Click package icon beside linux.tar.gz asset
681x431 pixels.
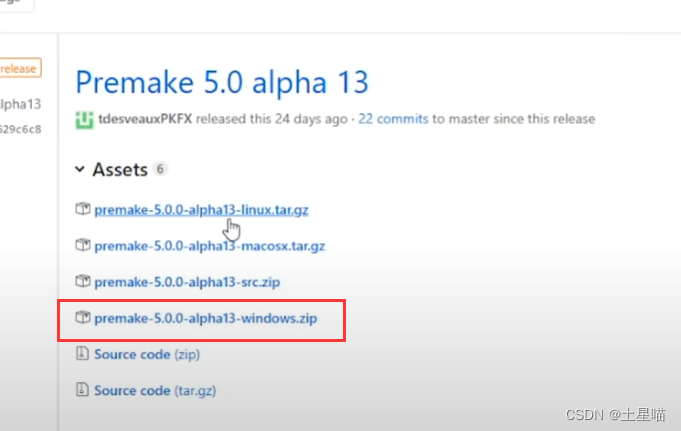click(83, 209)
